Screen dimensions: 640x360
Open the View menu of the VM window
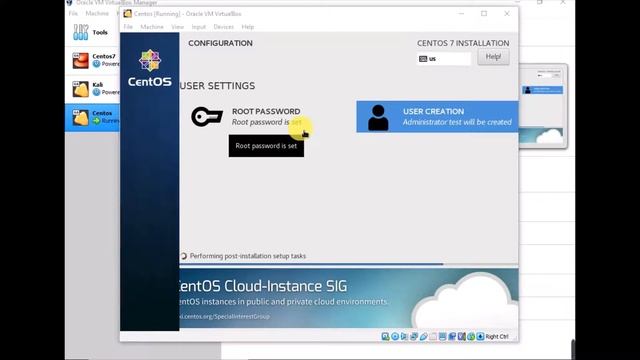tap(177, 27)
